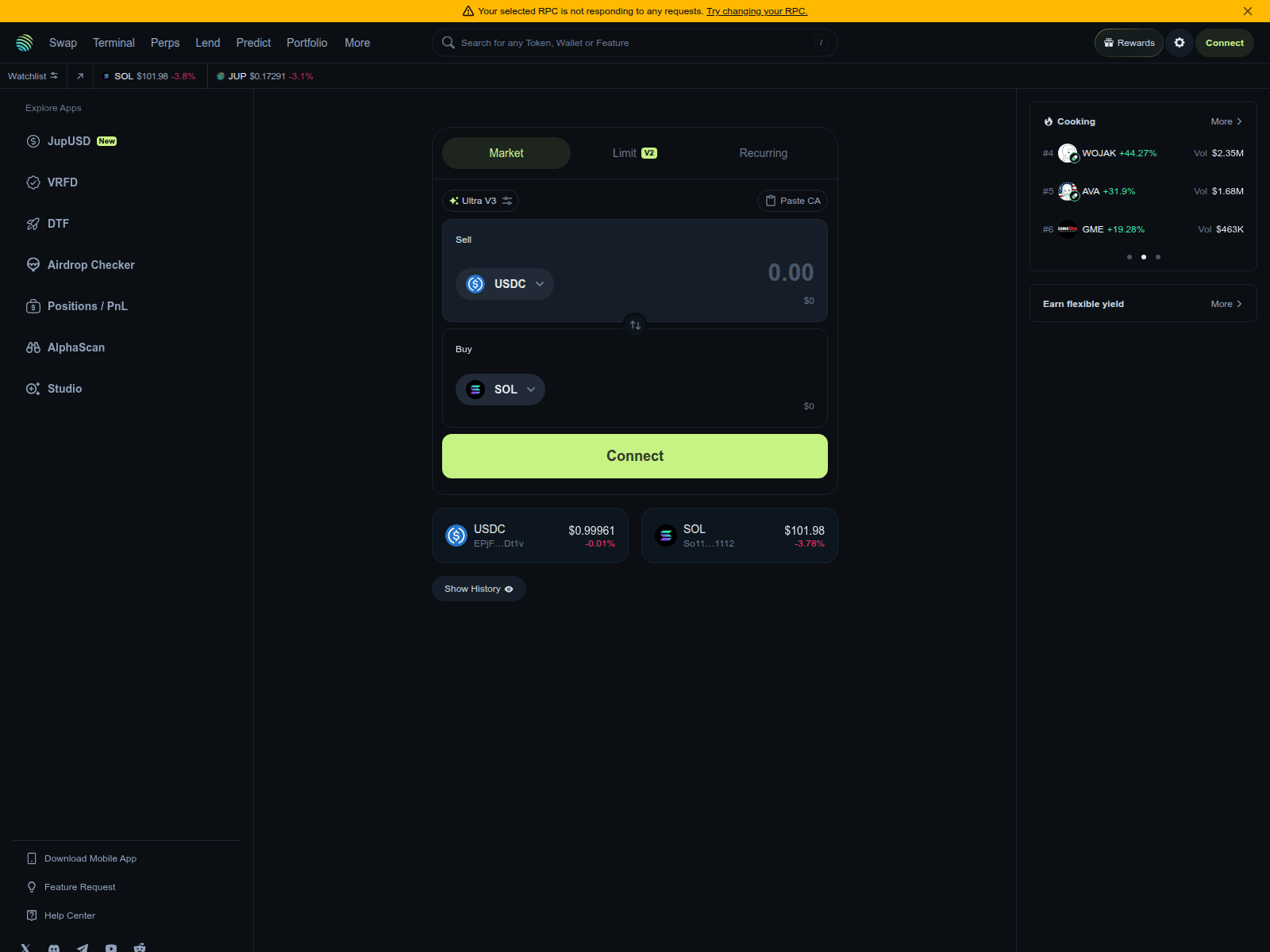The image size is (1270, 952).
Task: Open the Watchlist filter icon
Action: 54,76
